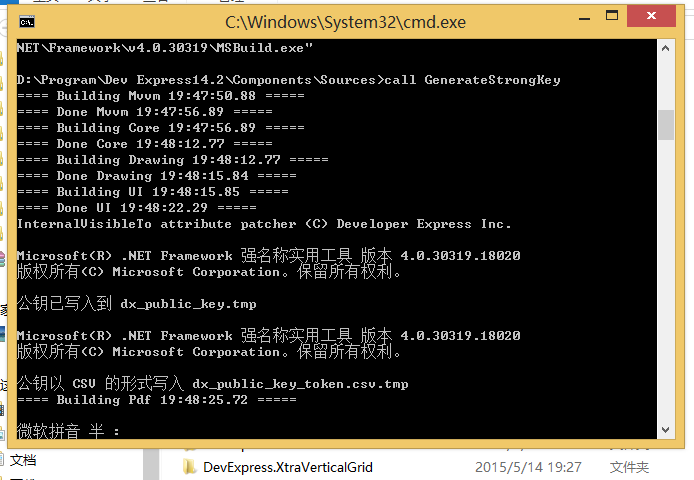Click the 'Building Drawing 19:48:12.77' line
This screenshot has height=480, width=694.
click(173, 160)
